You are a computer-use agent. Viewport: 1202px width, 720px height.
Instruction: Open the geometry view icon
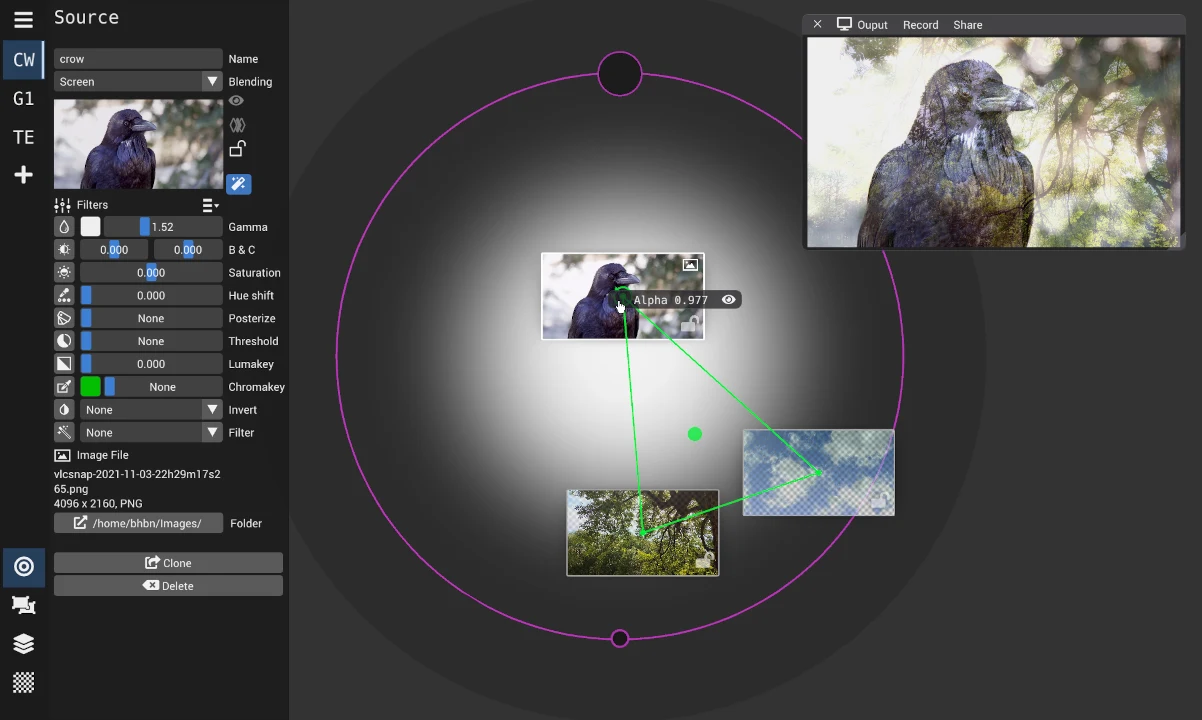pos(23,605)
